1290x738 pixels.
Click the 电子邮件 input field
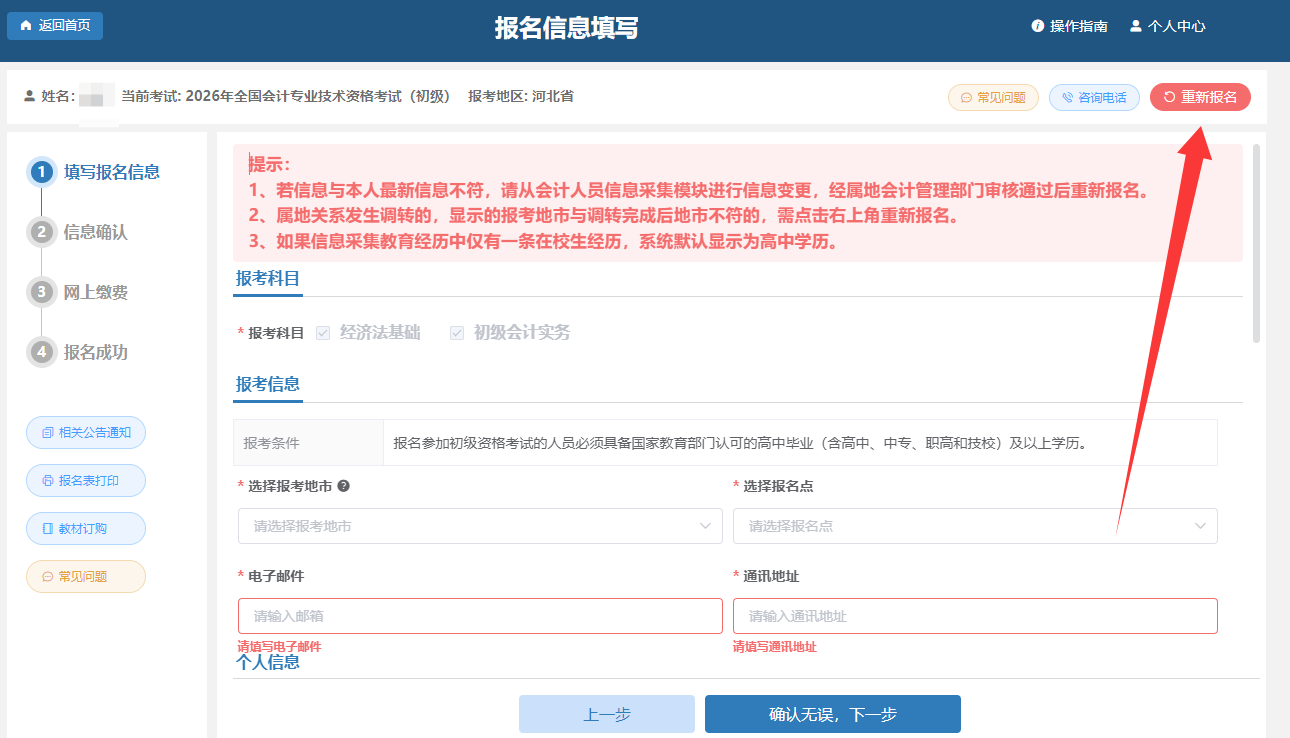pyautogui.click(x=480, y=616)
